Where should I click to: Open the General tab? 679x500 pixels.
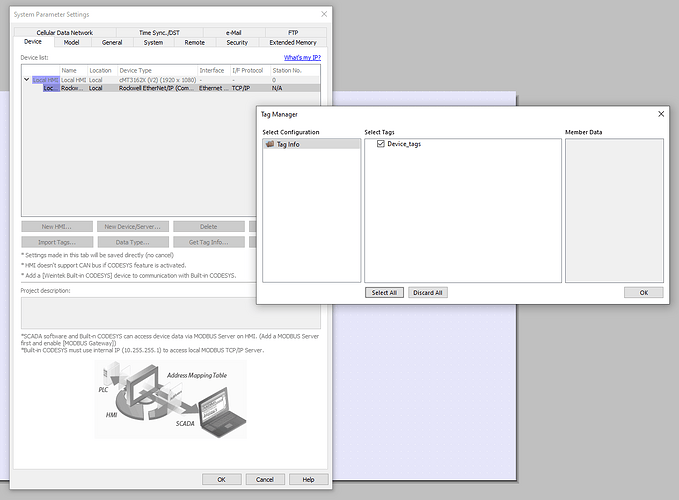(x=112, y=43)
